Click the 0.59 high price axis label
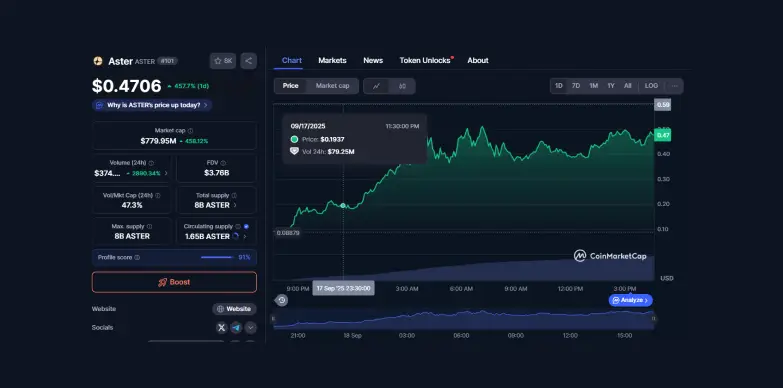The height and width of the screenshot is (388, 783). tap(663, 104)
